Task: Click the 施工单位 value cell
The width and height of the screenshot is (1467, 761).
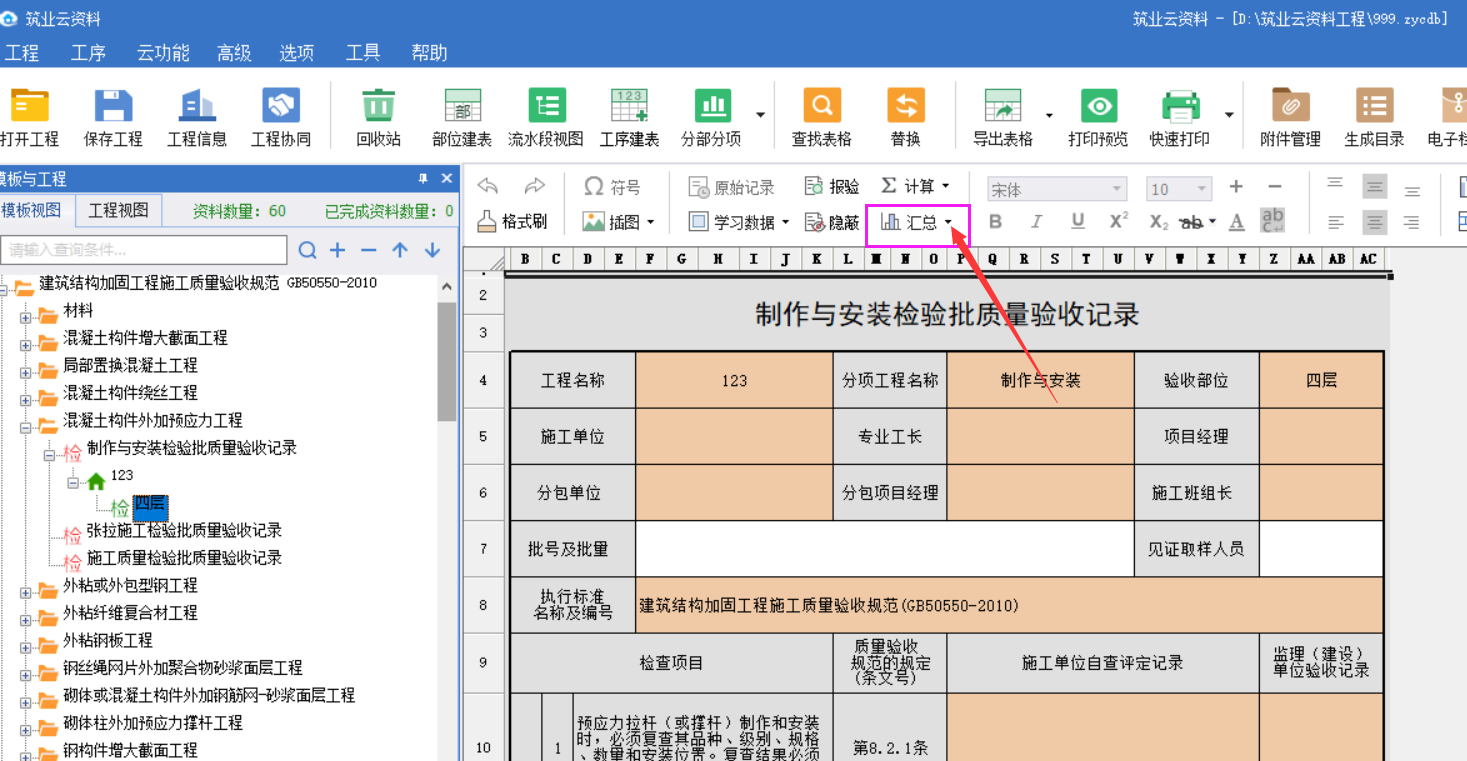Action: click(x=734, y=436)
